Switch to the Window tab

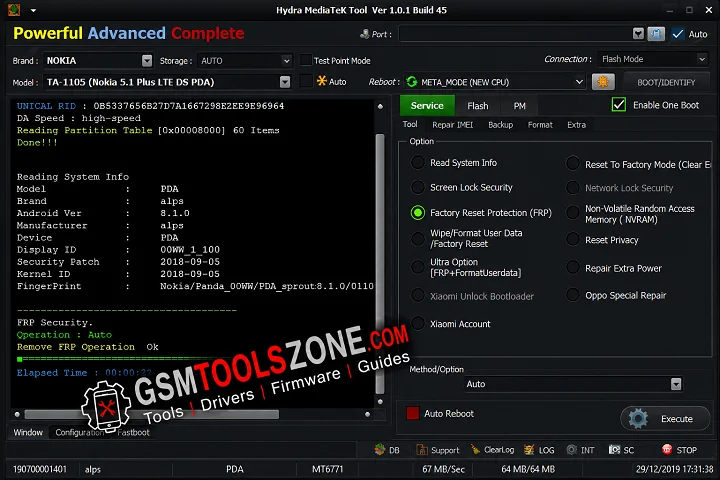[x=28, y=433]
